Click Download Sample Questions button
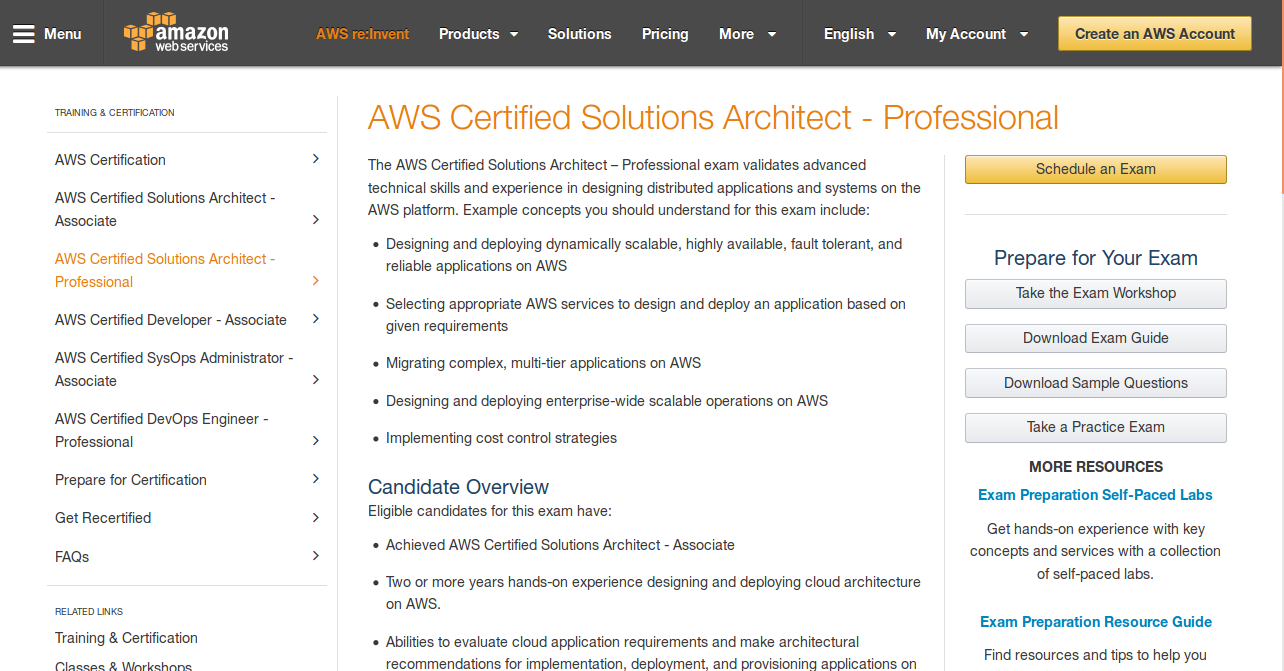Image resolution: width=1284 pixels, height=671 pixels. [1096, 383]
